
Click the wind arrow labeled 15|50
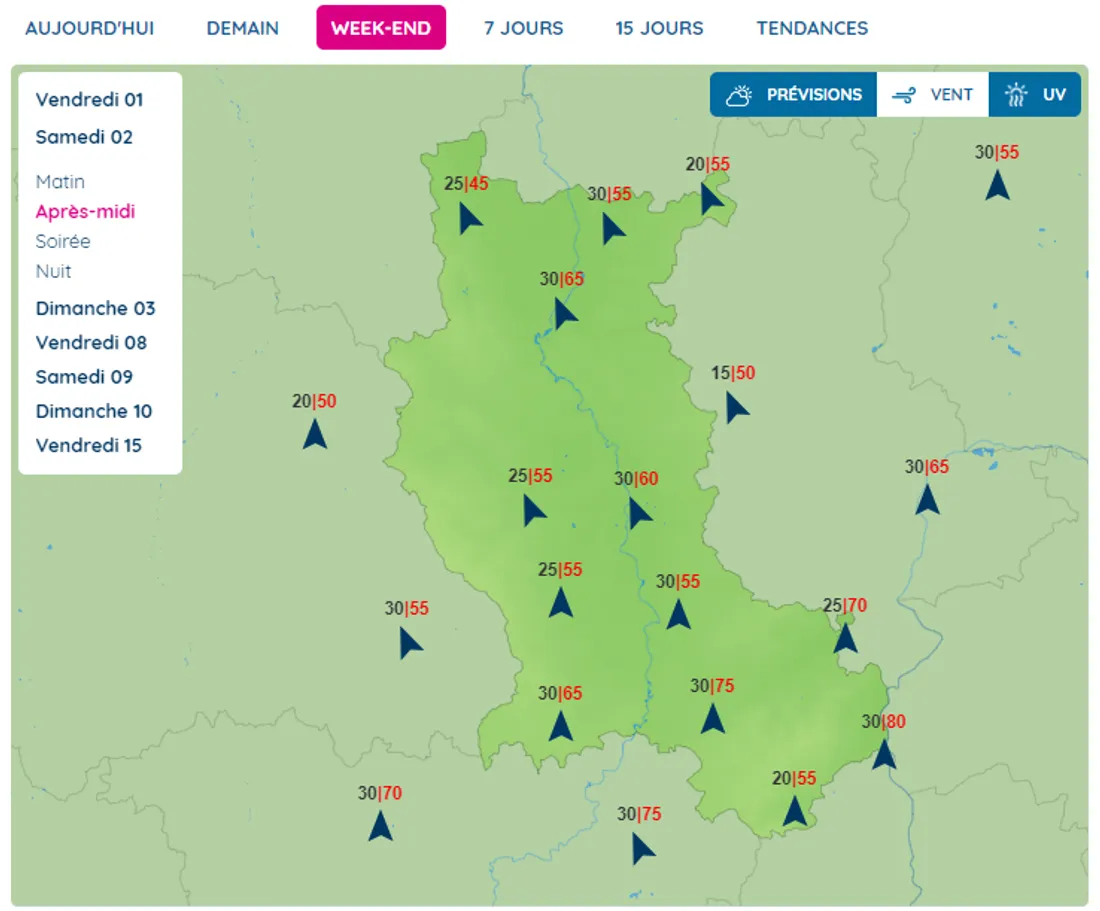point(737,407)
